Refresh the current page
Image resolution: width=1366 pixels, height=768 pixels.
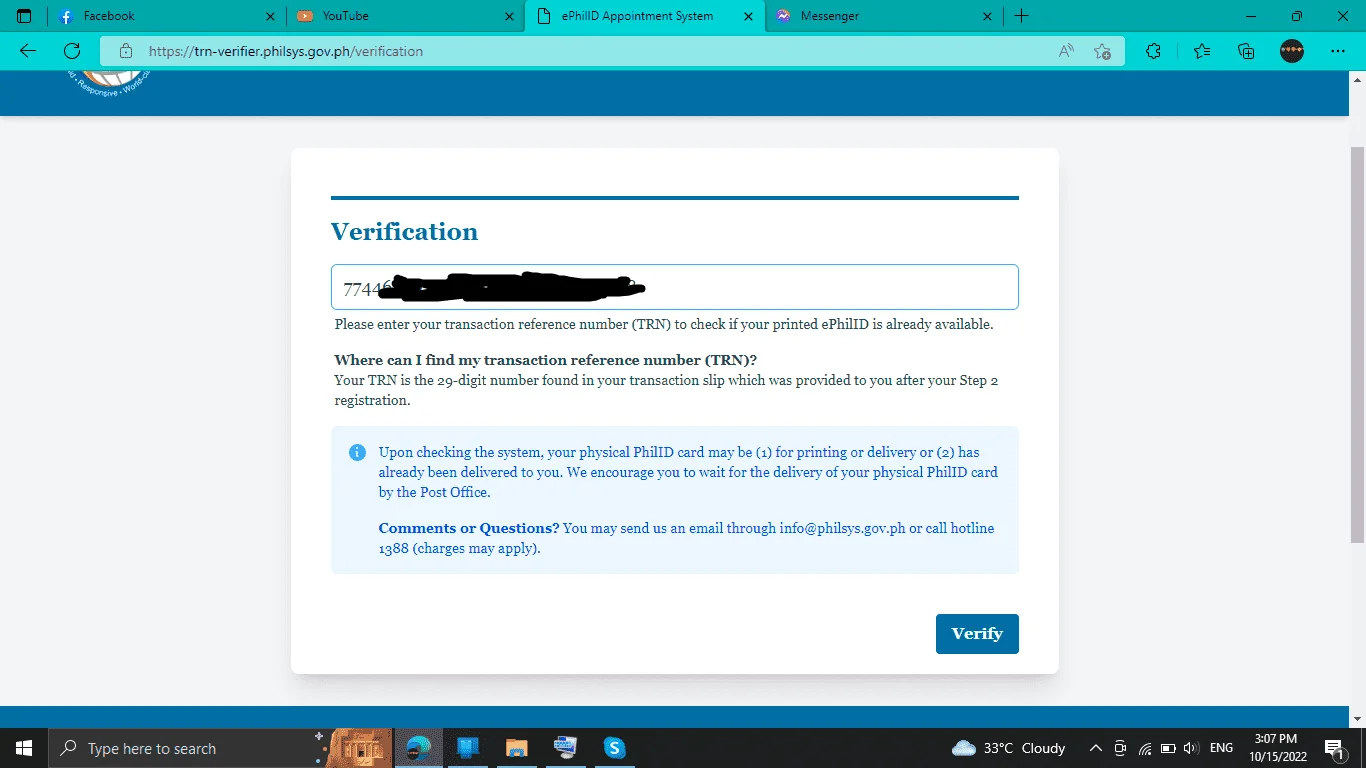[71, 51]
